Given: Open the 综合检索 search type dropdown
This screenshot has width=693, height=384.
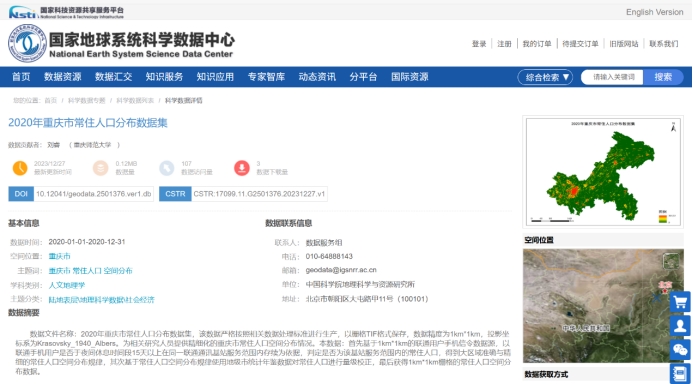Looking at the screenshot, I should coord(545,77).
